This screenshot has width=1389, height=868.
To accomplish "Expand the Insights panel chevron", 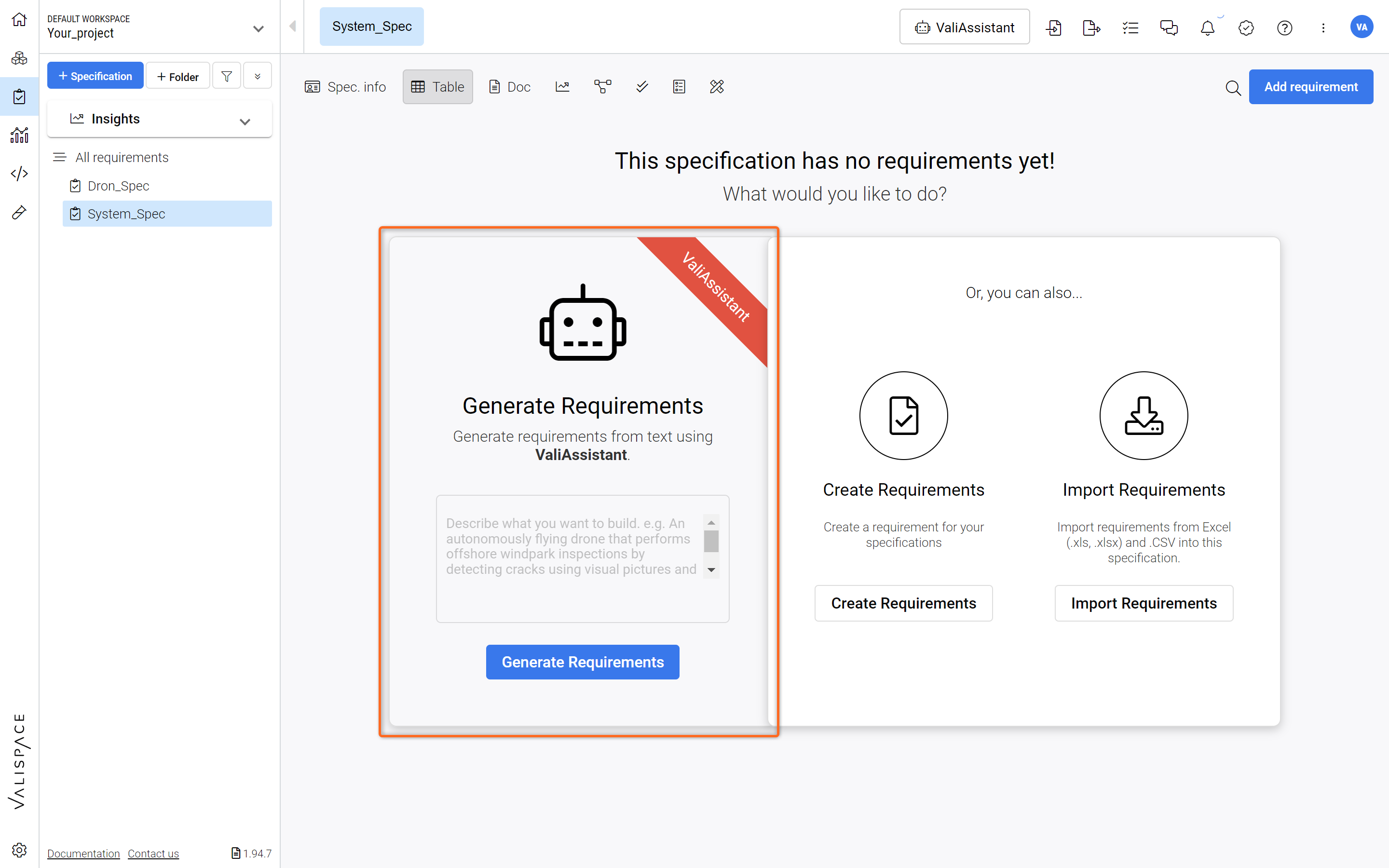I will 245,121.
